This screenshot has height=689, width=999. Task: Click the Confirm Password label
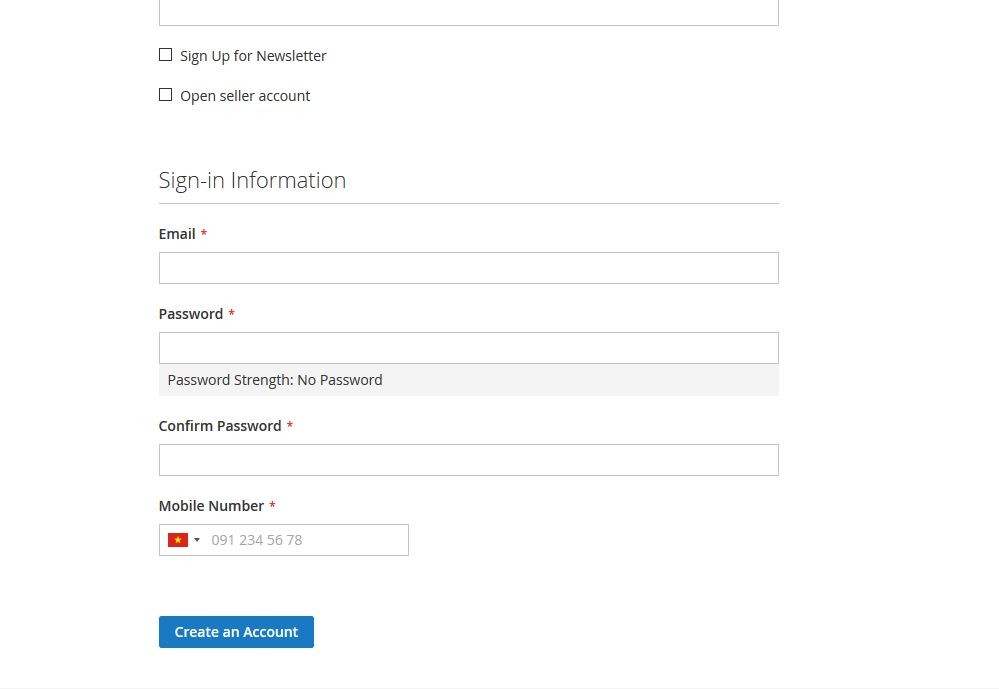220,426
